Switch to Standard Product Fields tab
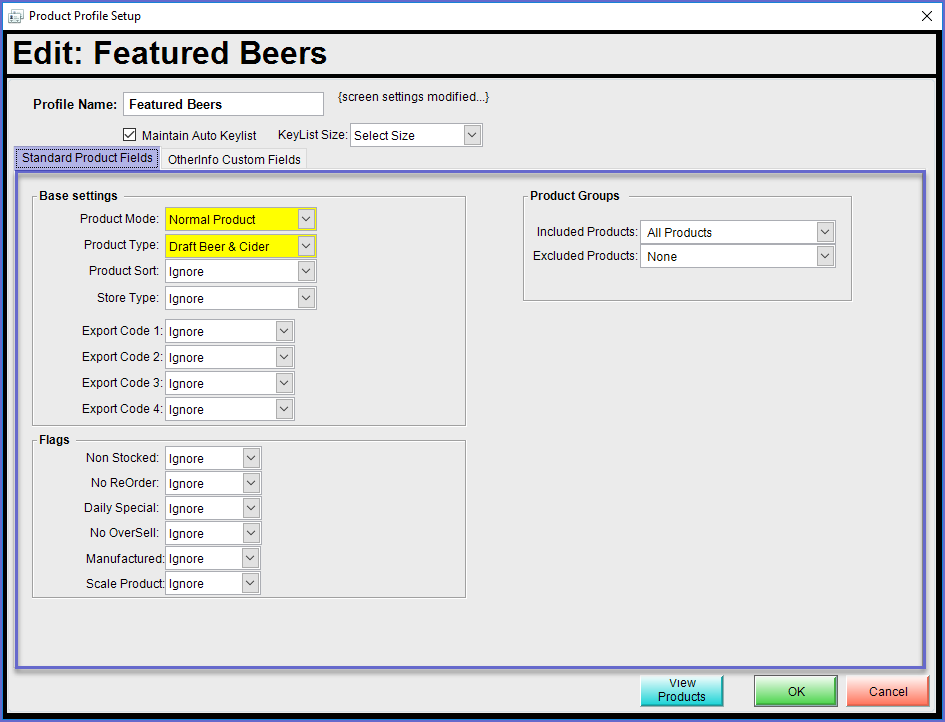Viewport: 945px width, 722px height. (87, 158)
